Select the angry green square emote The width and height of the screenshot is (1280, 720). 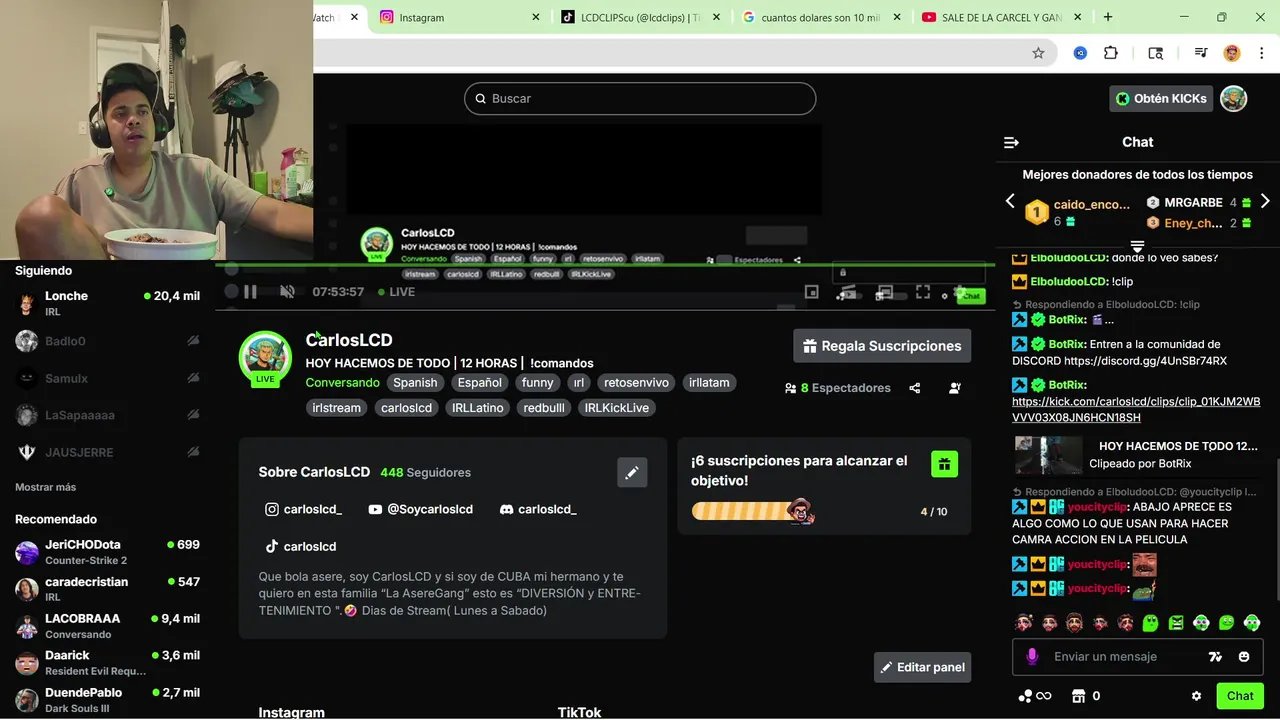click(1176, 623)
